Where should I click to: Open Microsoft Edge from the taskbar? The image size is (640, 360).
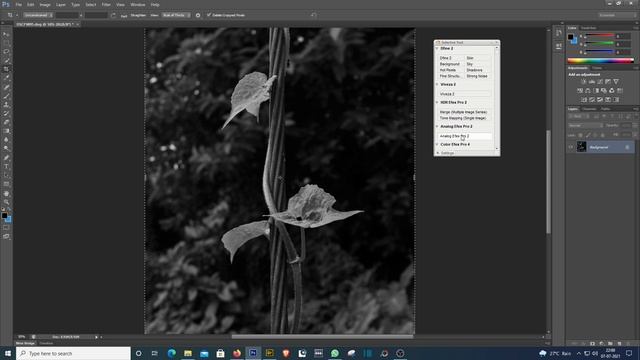point(171,353)
